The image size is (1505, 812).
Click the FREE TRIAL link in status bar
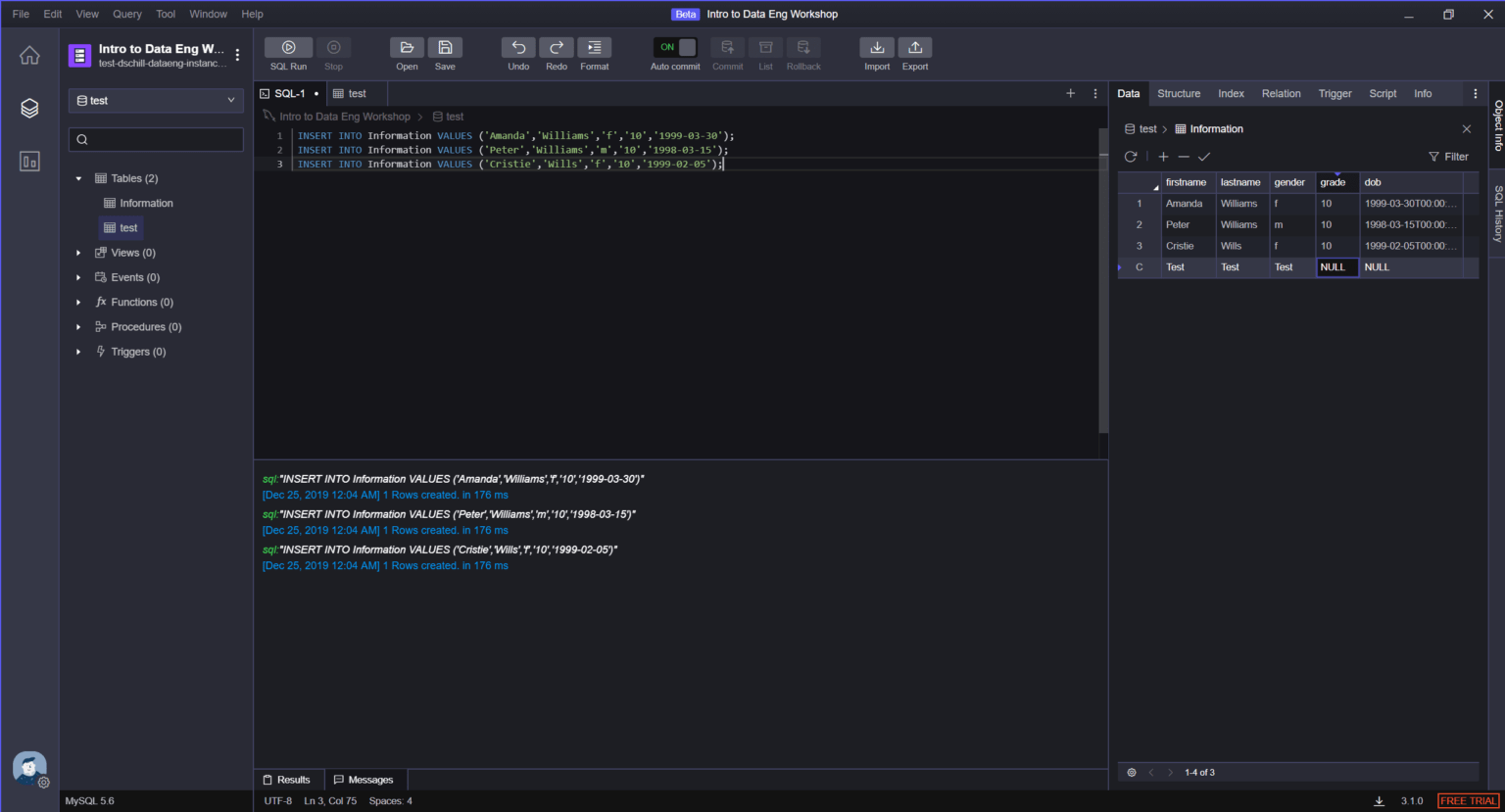point(1468,800)
